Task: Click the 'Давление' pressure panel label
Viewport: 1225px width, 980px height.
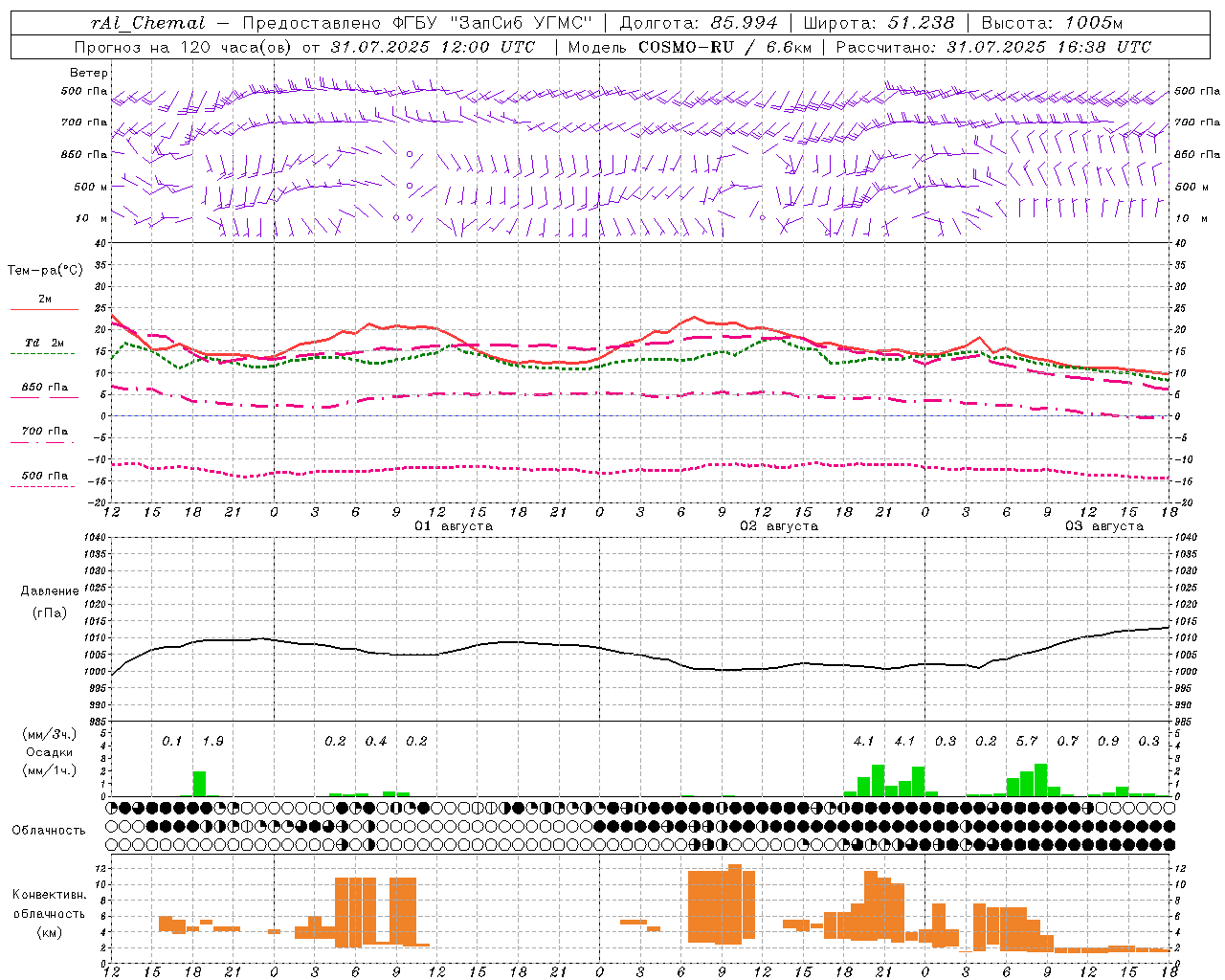Action: pyautogui.click(x=50, y=591)
